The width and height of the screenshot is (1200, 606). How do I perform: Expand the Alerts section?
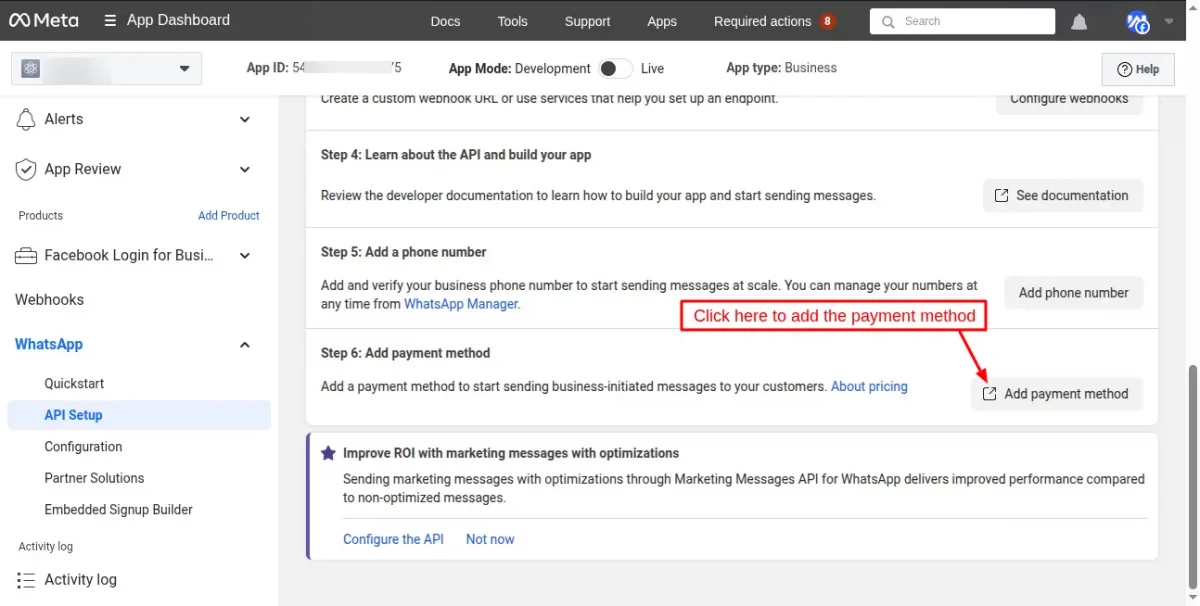(x=245, y=119)
